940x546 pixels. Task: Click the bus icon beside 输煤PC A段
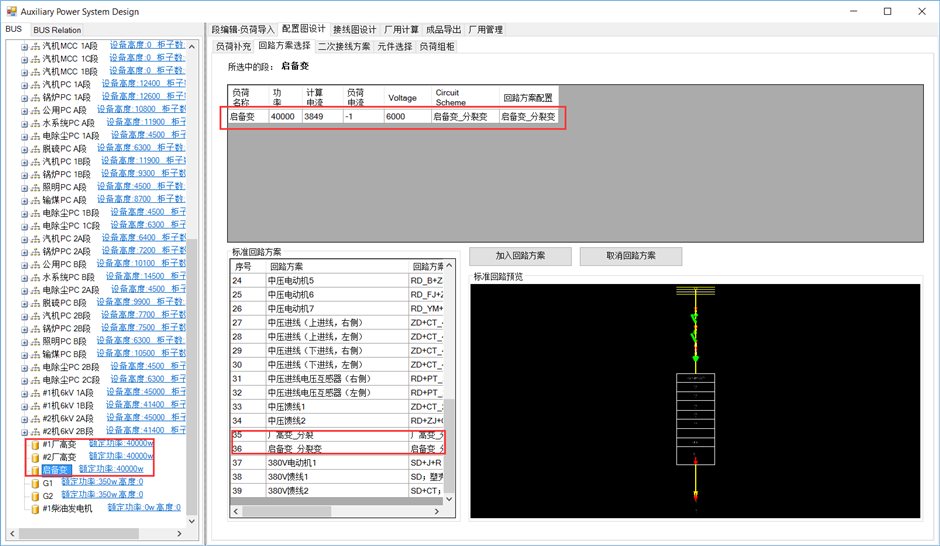click(x=35, y=200)
